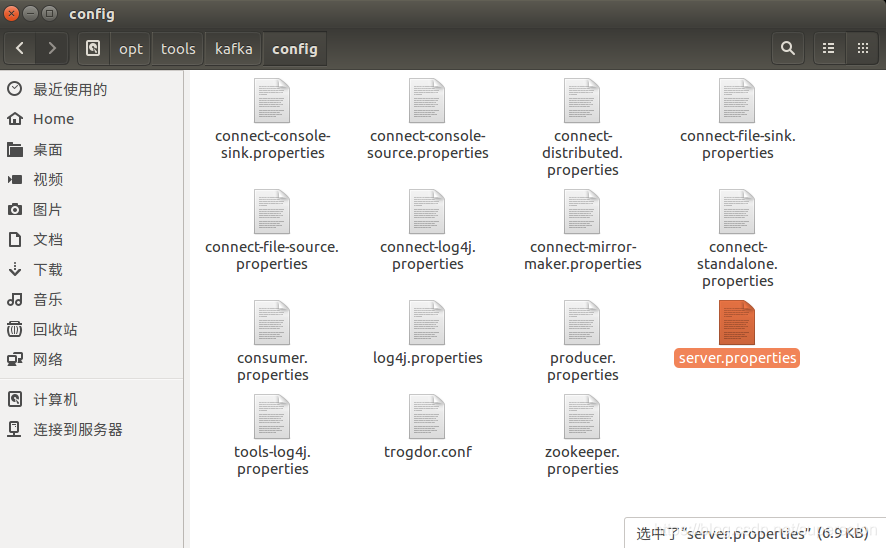Viewport: 886px width, 548px height.
Task: Select the zookeeper.properties file icon
Action: click(582, 417)
